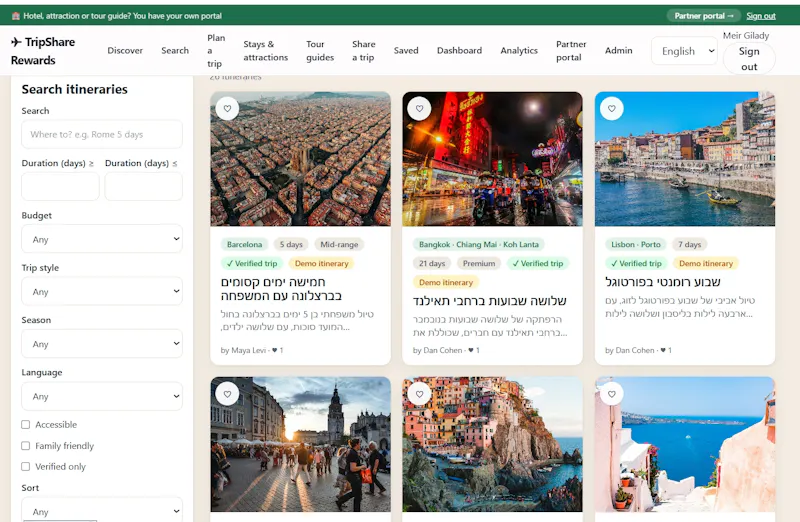Heart the town square itinerary card
Screen dimensions: 800x522
pyautogui.click(x=227, y=394)
